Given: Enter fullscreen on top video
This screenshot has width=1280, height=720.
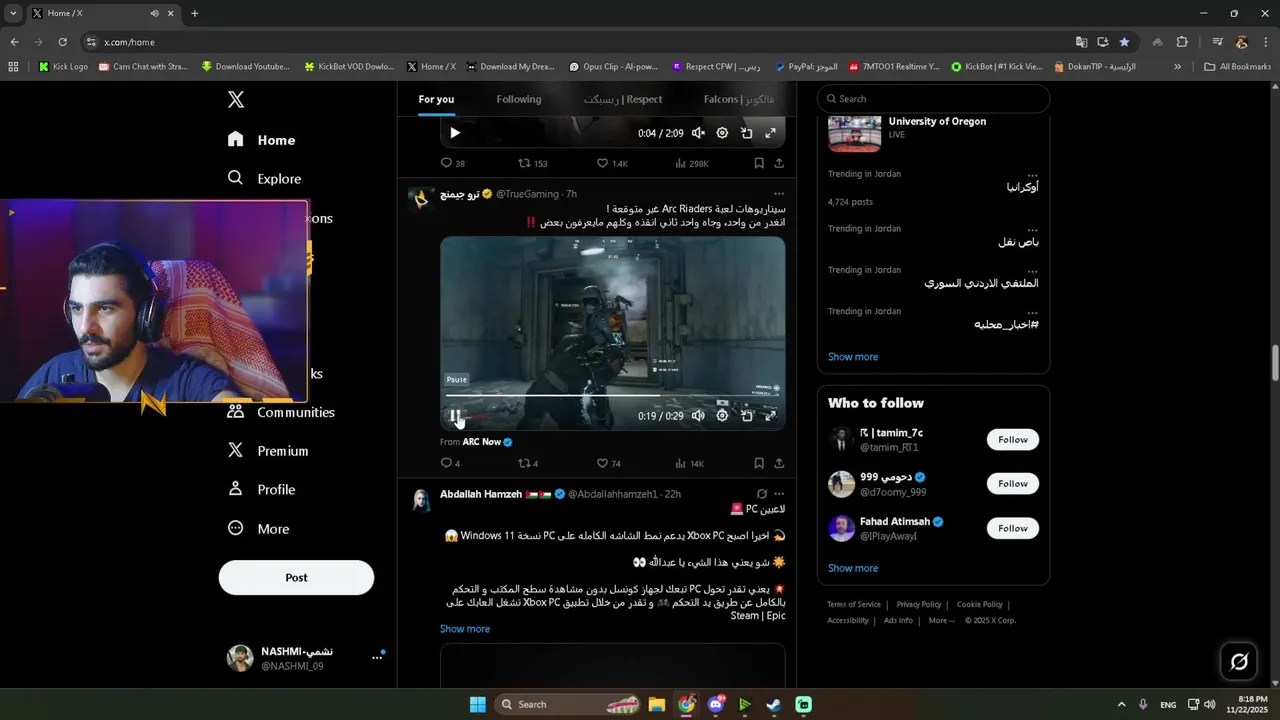Looking at the screenshot, I should pyautogui.click(x=771, y=133).
